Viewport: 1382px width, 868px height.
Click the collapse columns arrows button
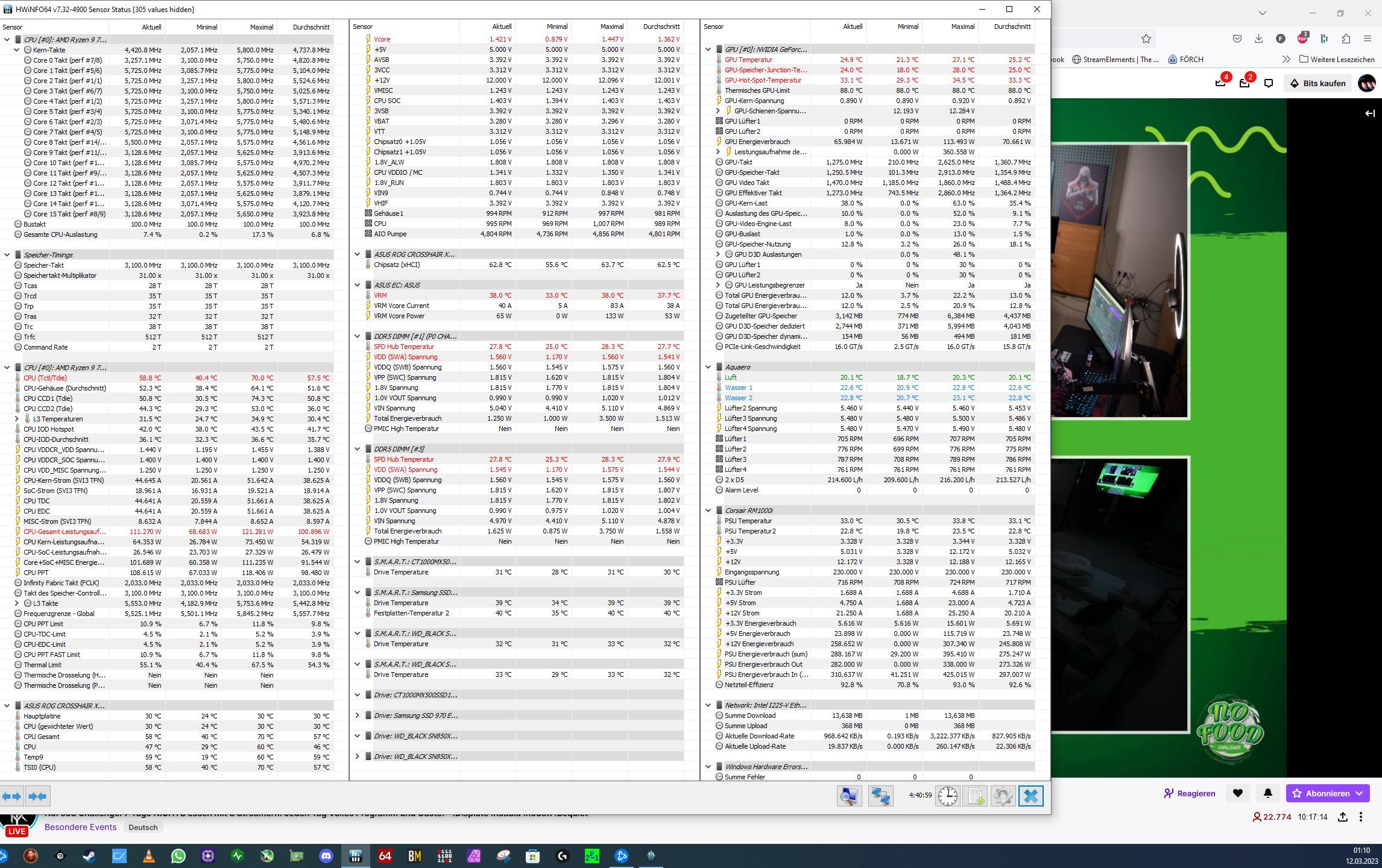[37, 796]
